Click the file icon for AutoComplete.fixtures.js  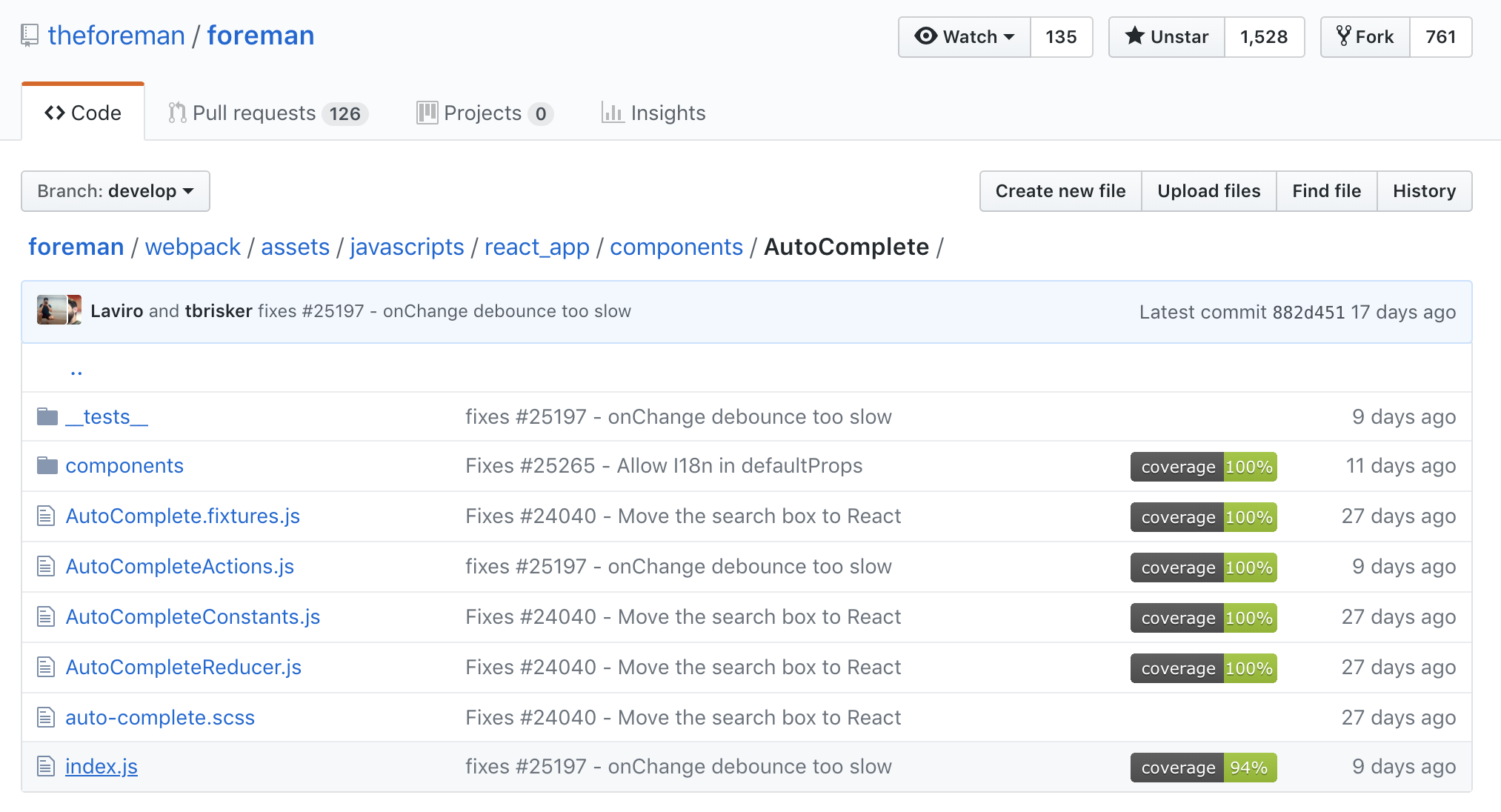point(46,516)
